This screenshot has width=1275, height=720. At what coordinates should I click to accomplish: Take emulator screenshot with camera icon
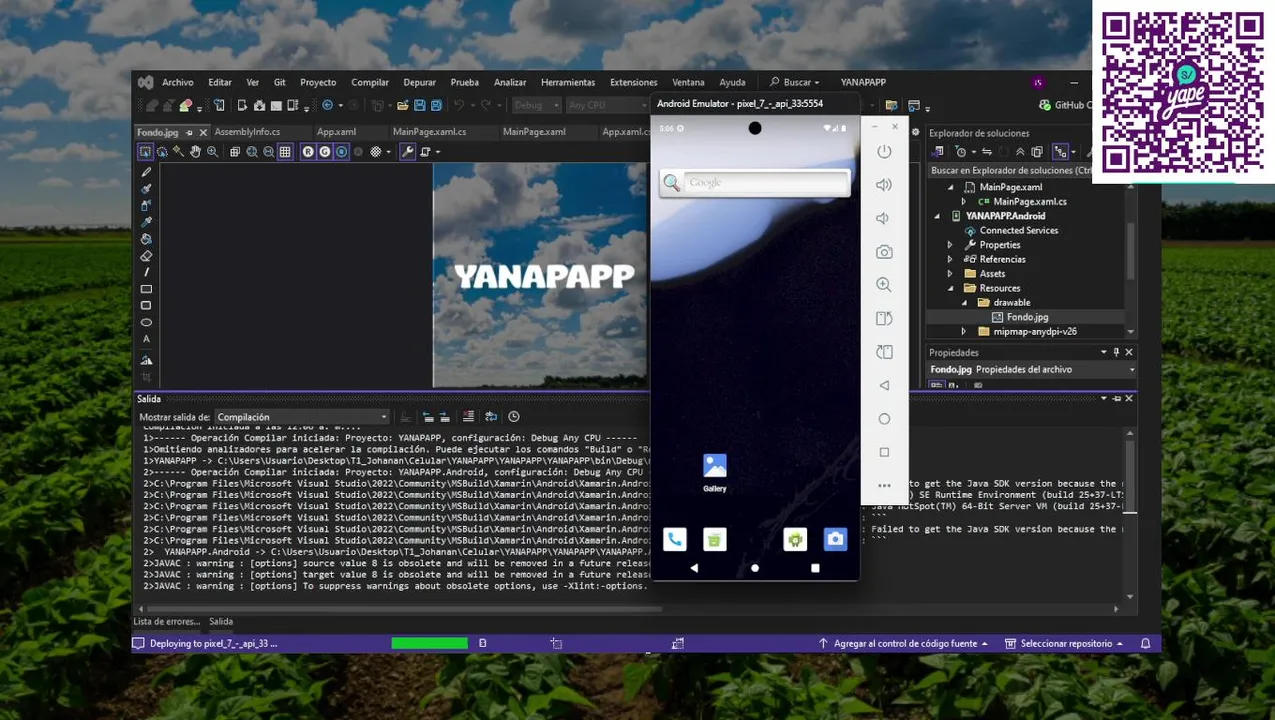click(884, 252)
